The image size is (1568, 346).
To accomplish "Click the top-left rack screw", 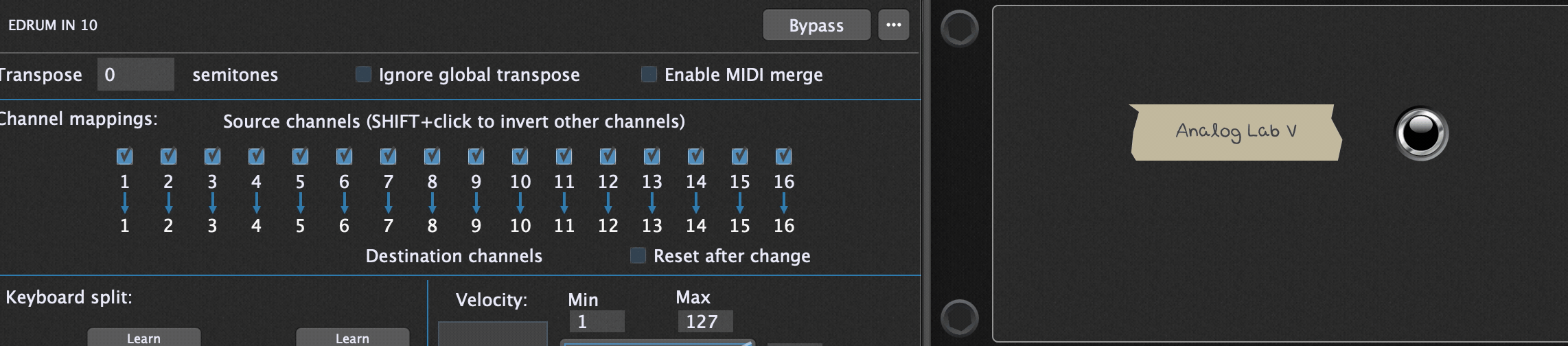I will point(959,29).
